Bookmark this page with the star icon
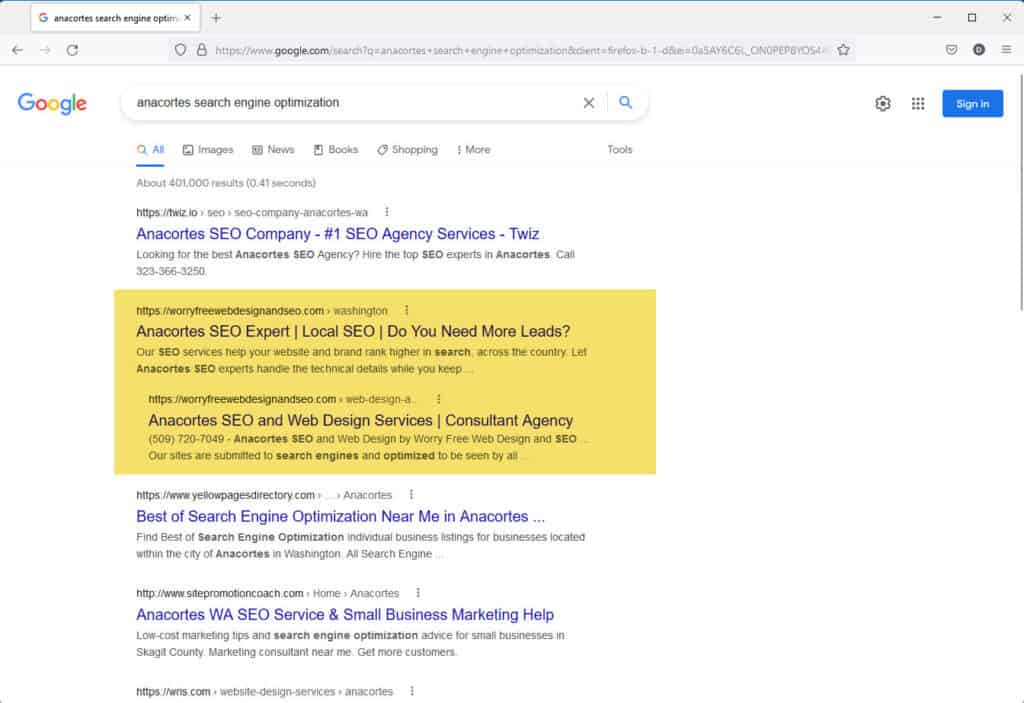This screenshot has height=703, width=1024. [x=843, y=50]
